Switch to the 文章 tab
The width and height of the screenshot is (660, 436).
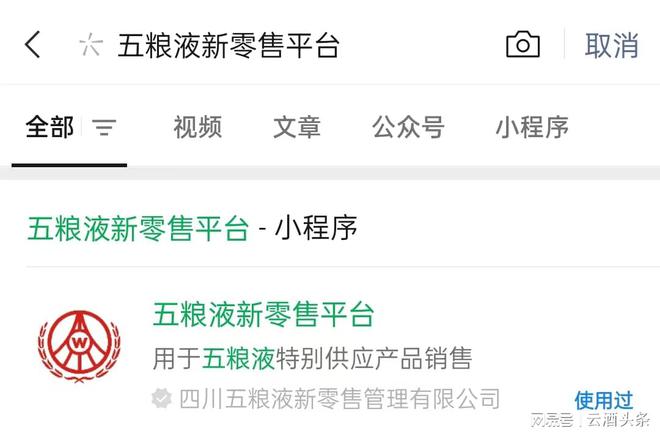coord(297,127)
